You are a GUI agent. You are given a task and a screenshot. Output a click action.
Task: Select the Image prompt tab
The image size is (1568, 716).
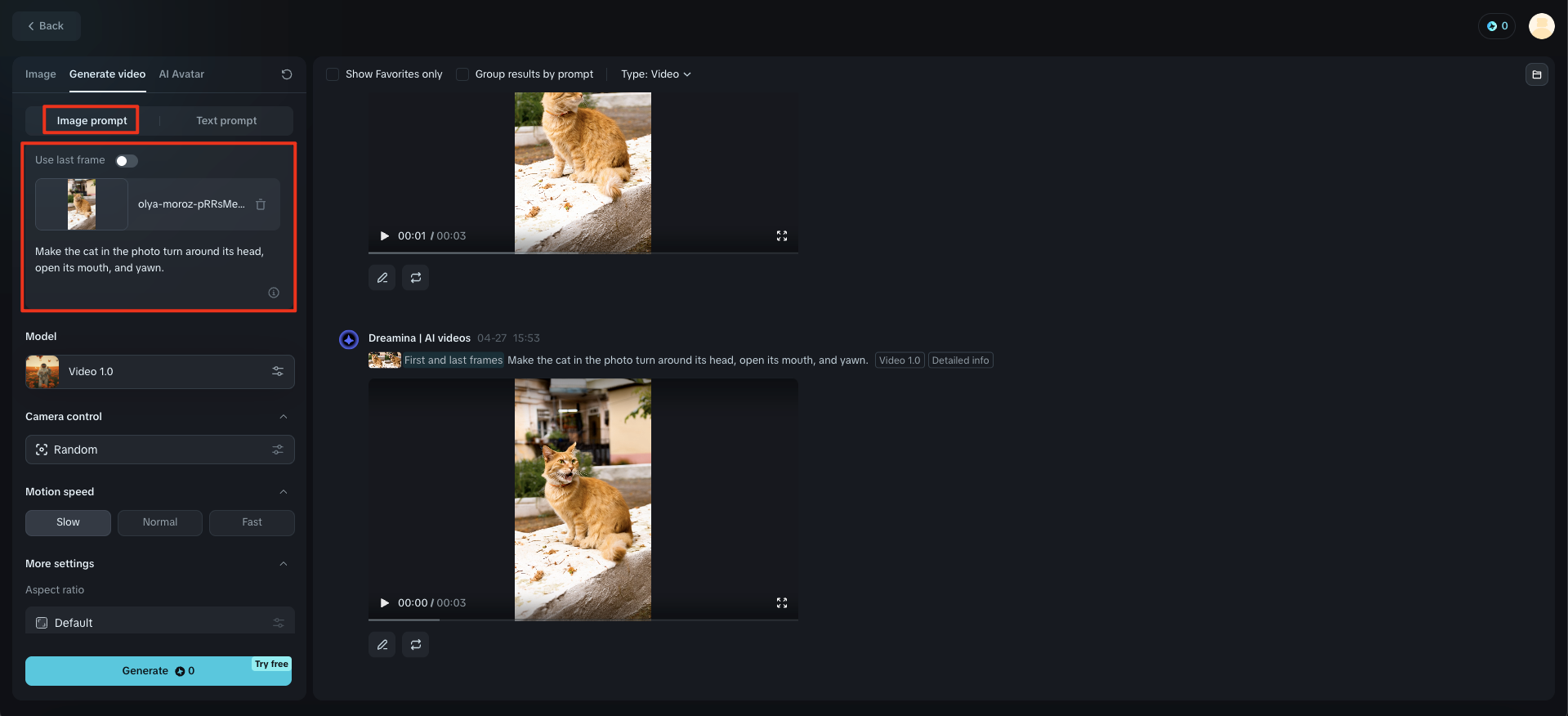click(x=92, y=121)
